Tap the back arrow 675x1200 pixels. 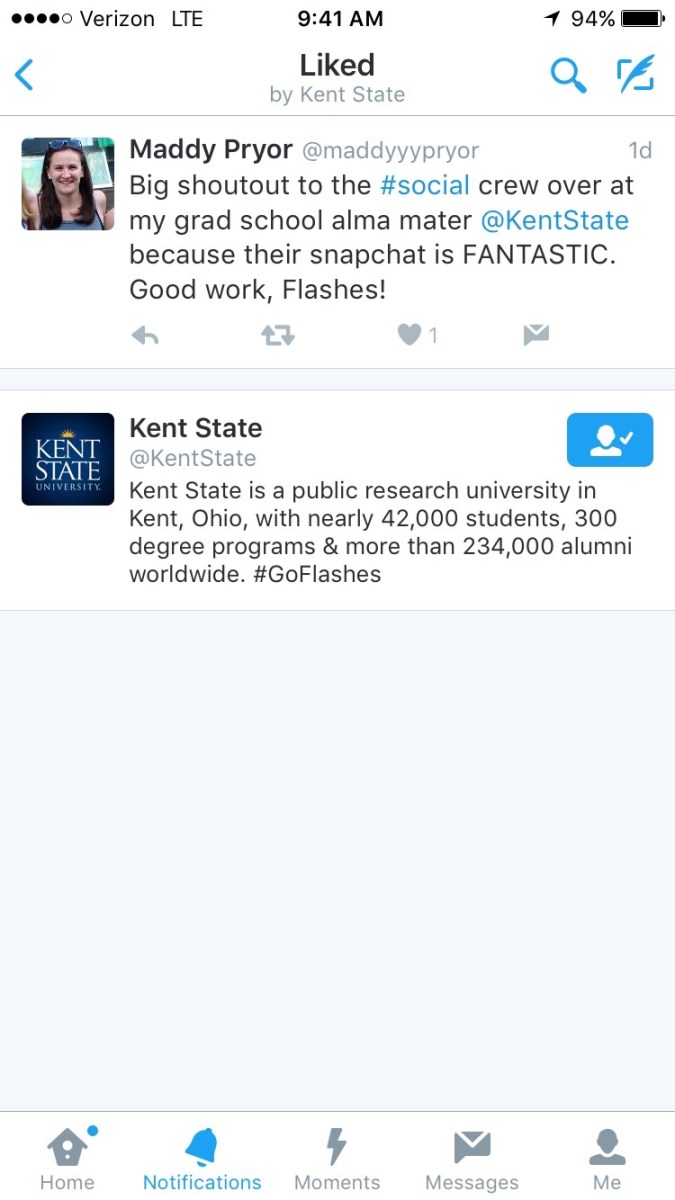[x=25, y=75]
